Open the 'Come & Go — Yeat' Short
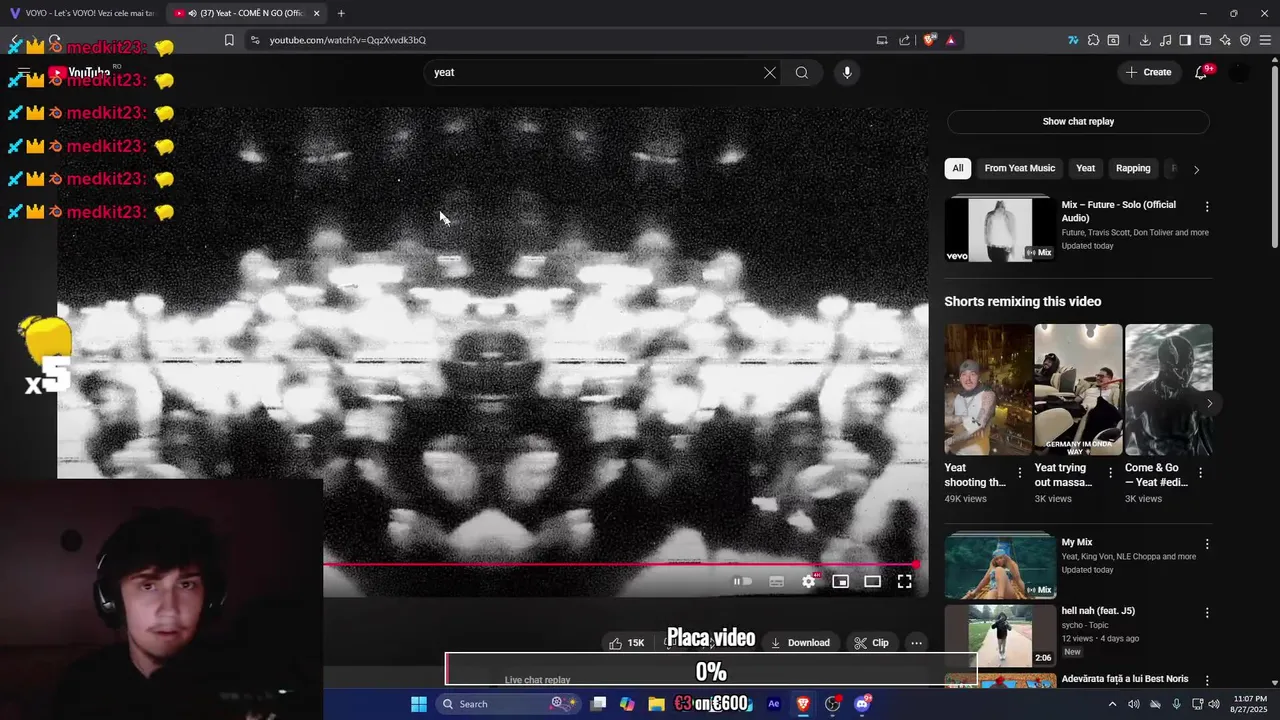This screenshot has height=720, width=1280. click(1168, 389)
